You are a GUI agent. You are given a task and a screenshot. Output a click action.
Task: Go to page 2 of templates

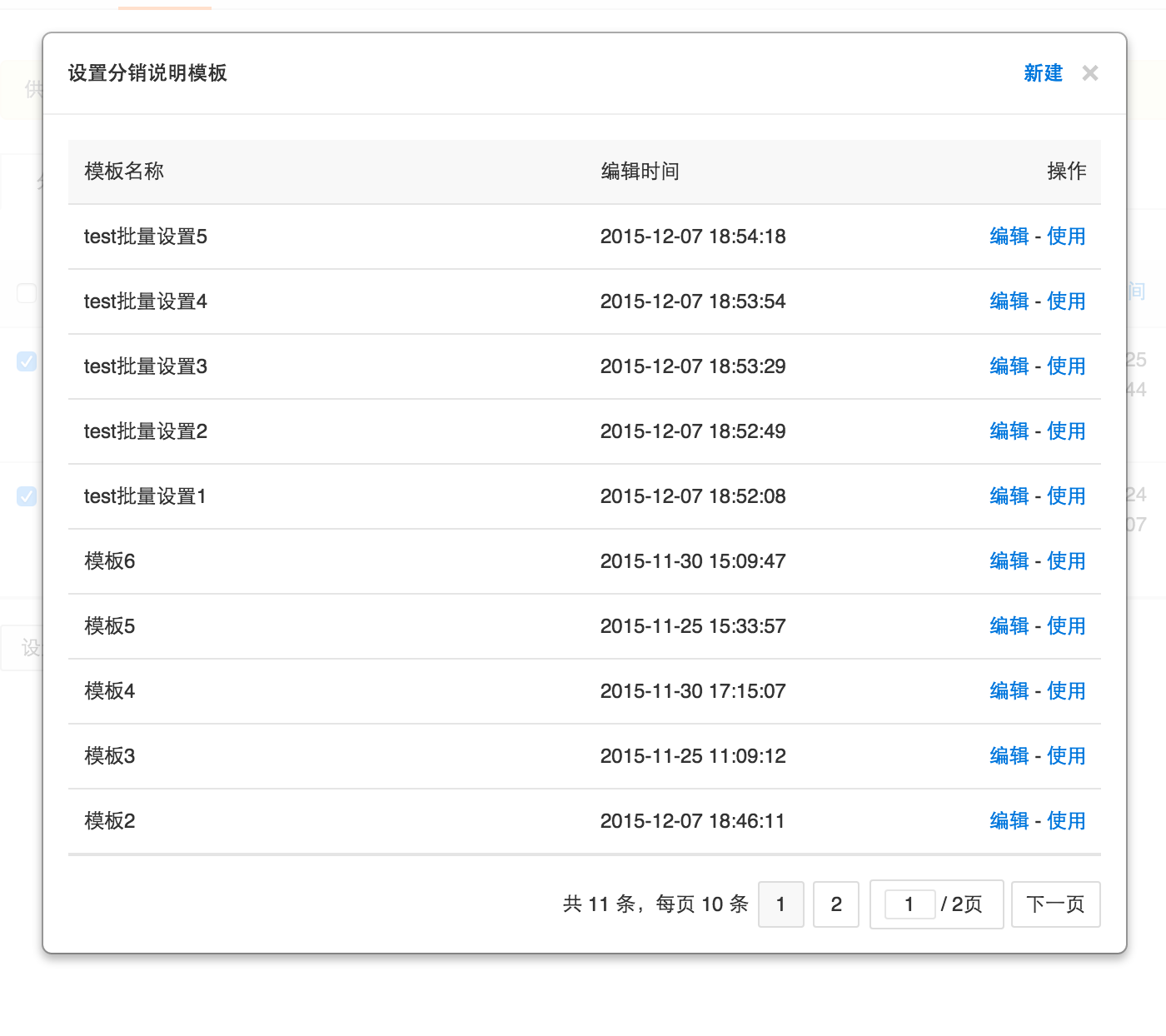point(835,904)
